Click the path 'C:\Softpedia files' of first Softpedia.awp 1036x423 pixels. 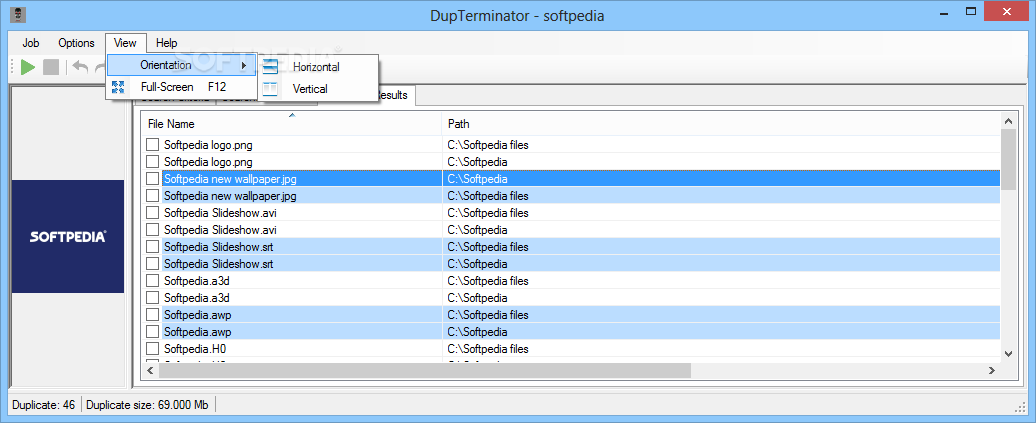pos(488,315)
